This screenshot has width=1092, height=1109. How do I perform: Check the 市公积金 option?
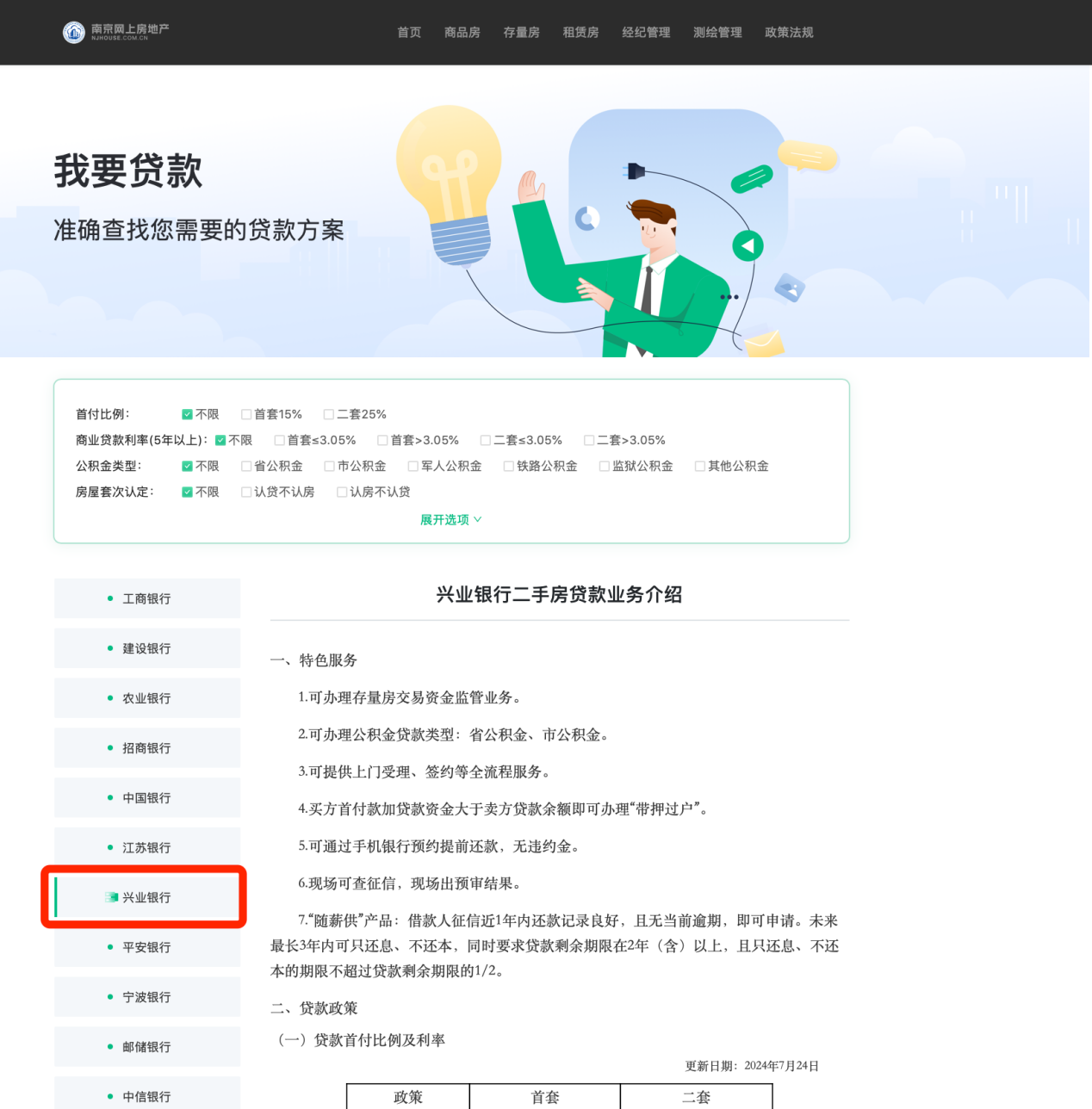[330, 467]
